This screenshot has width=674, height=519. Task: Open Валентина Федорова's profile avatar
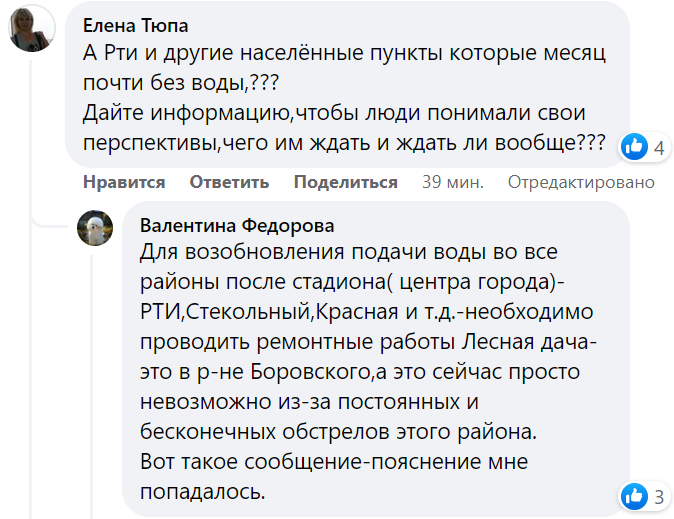95,229
